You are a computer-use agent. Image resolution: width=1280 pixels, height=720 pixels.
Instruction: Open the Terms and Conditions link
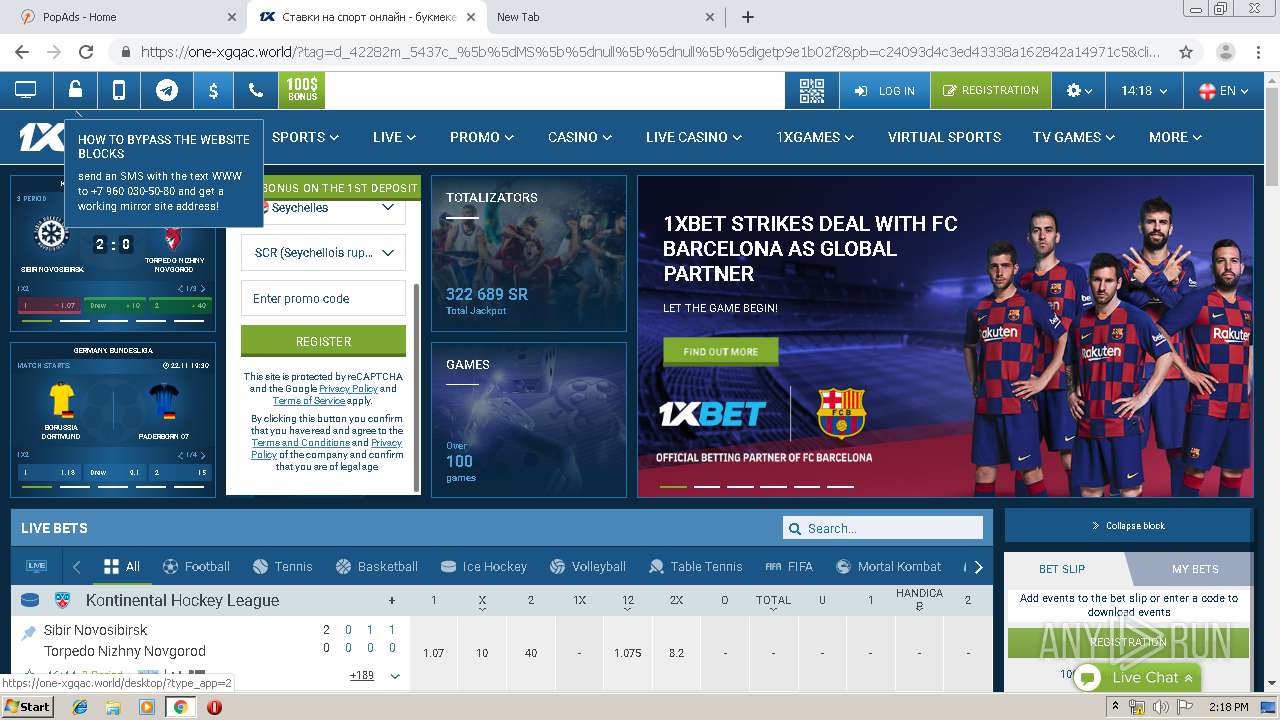300,443
